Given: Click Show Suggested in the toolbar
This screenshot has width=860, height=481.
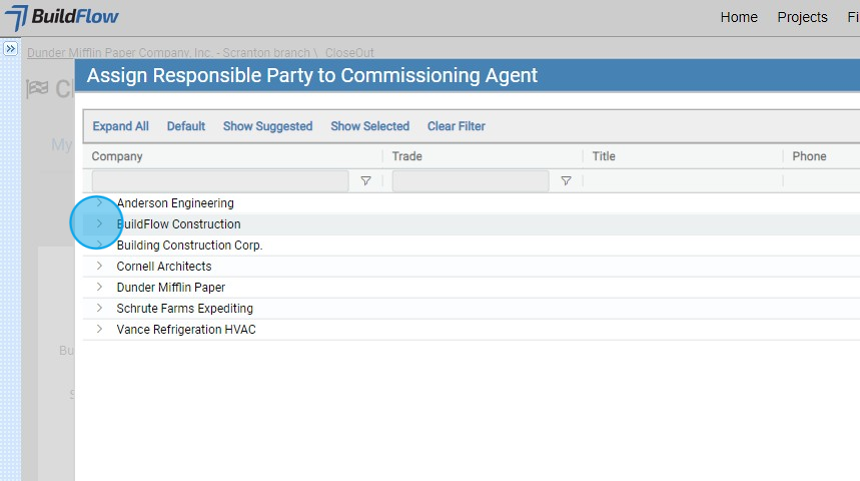Looking at the screenshot, I should click(267, 126).
